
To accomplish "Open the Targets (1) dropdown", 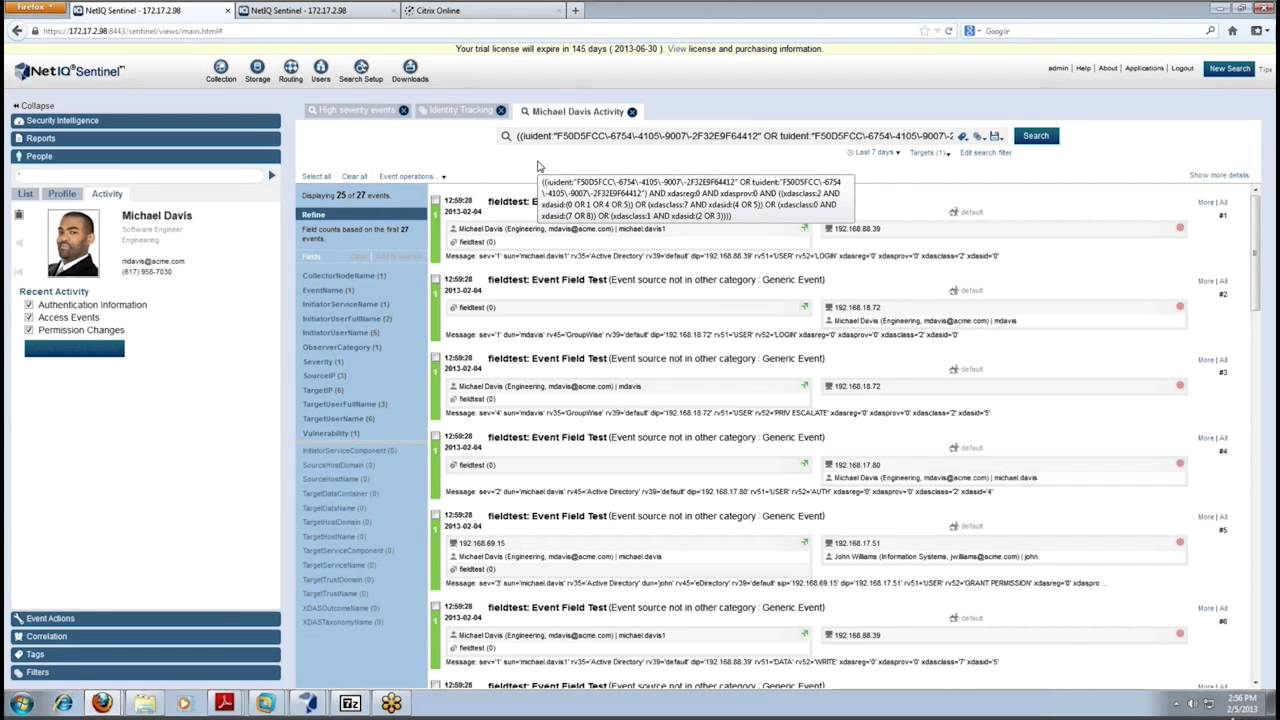I will click(930, 153).
